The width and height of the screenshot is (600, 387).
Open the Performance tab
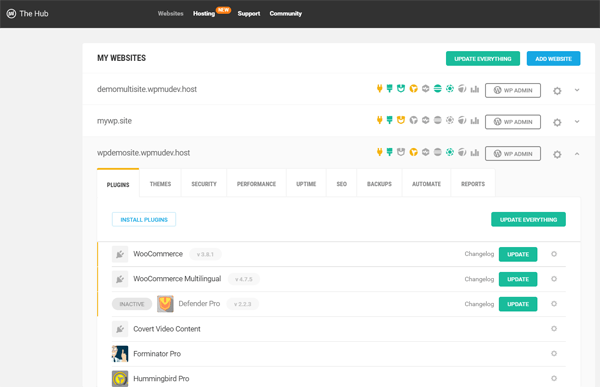pyautogui.click(x=256, y=184)
